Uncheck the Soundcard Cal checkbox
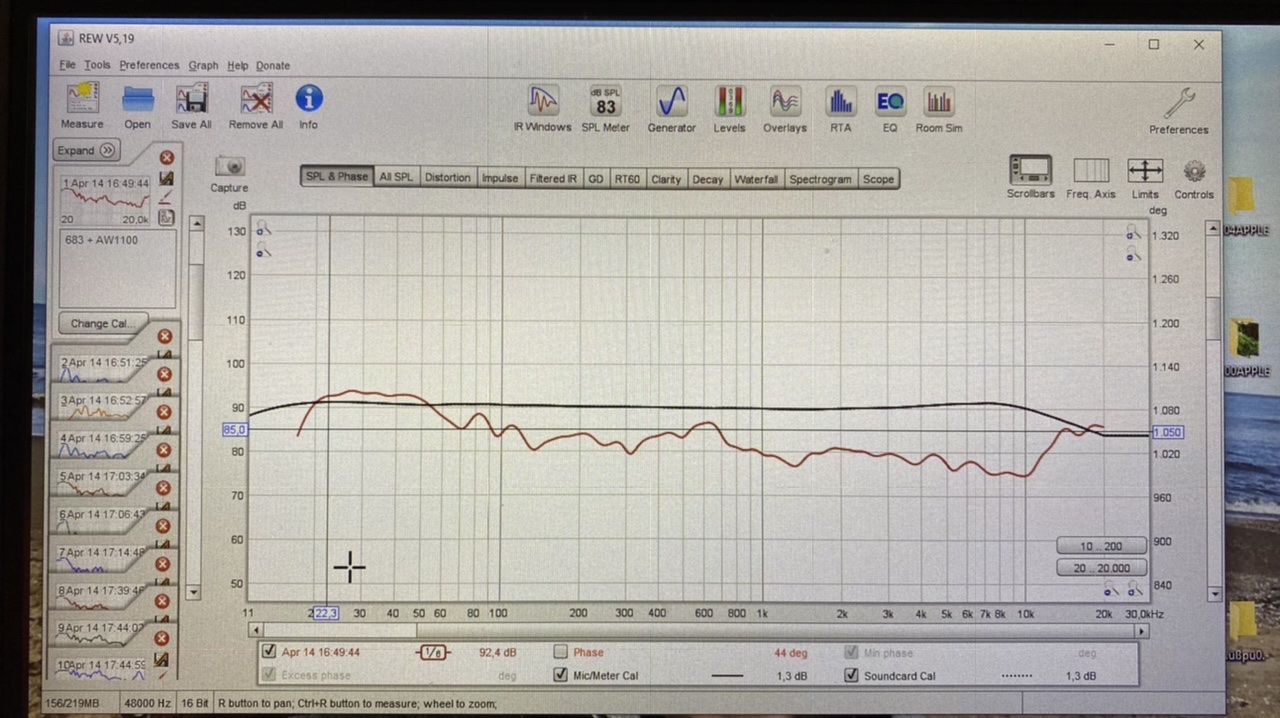The width and height of the screenshot is (1280, 718). click(x=851, y=675)
